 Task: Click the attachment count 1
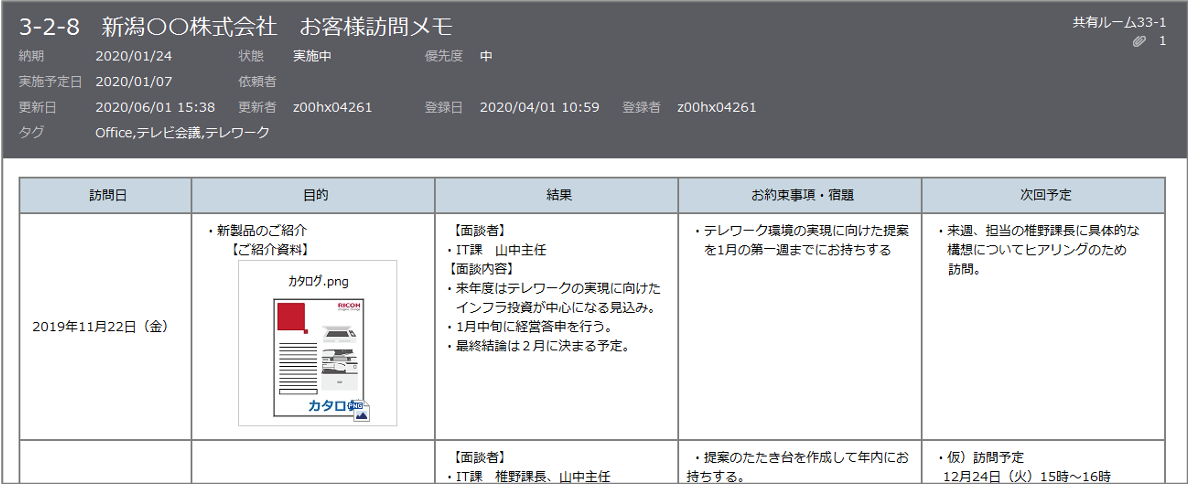1162,42
